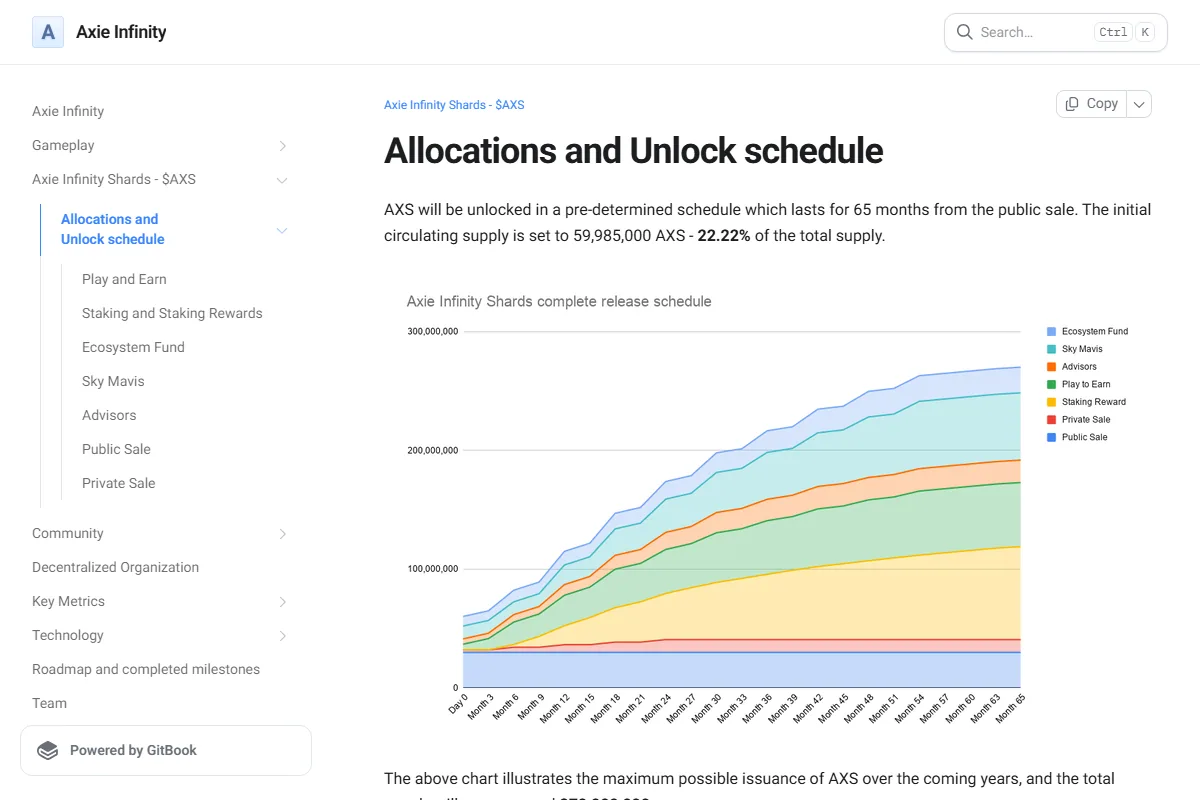
Task: Click the chart title 'Axie Infinity Shards complete release schedule'
Action: (559, 301)
